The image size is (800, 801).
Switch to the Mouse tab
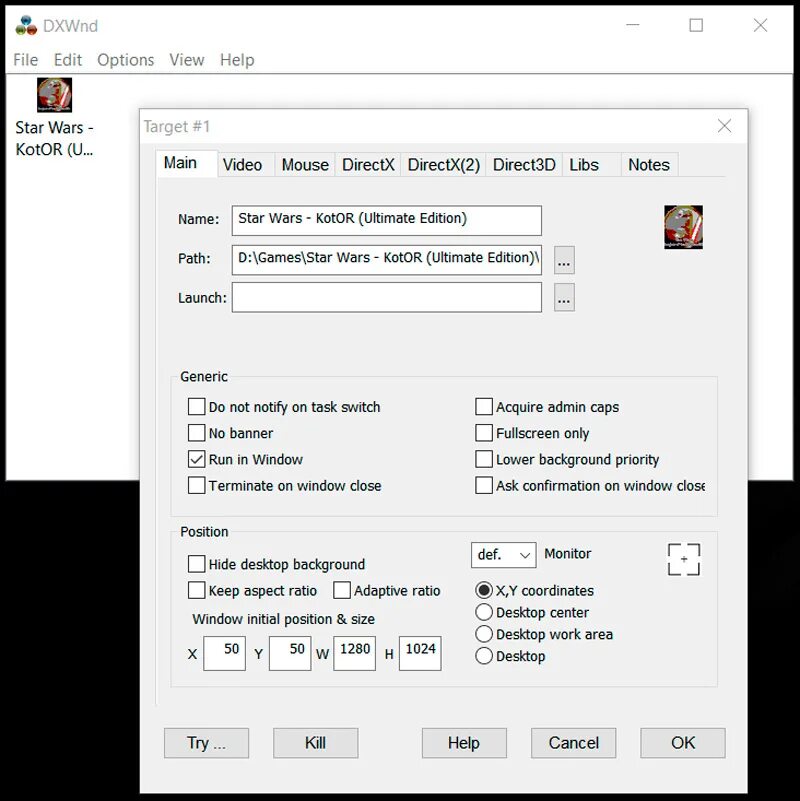tap(305, 164)
